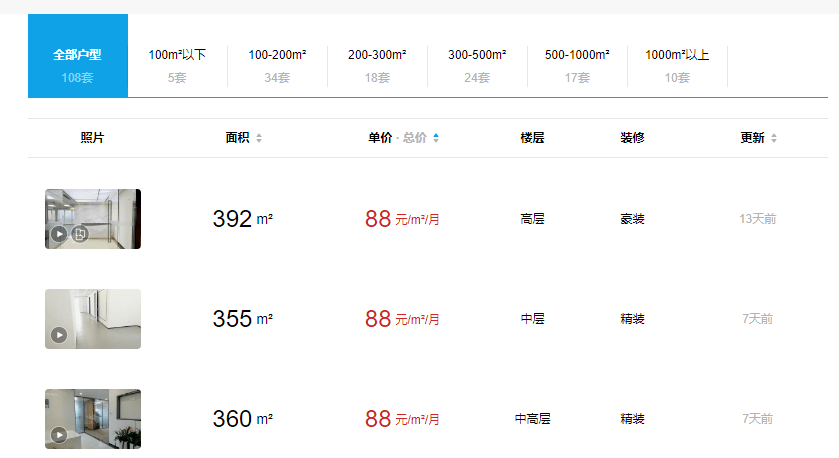Play video on the 392 m² listing thumbnail
The width and height of the screenshot is (839, 458).
point(59,234)
